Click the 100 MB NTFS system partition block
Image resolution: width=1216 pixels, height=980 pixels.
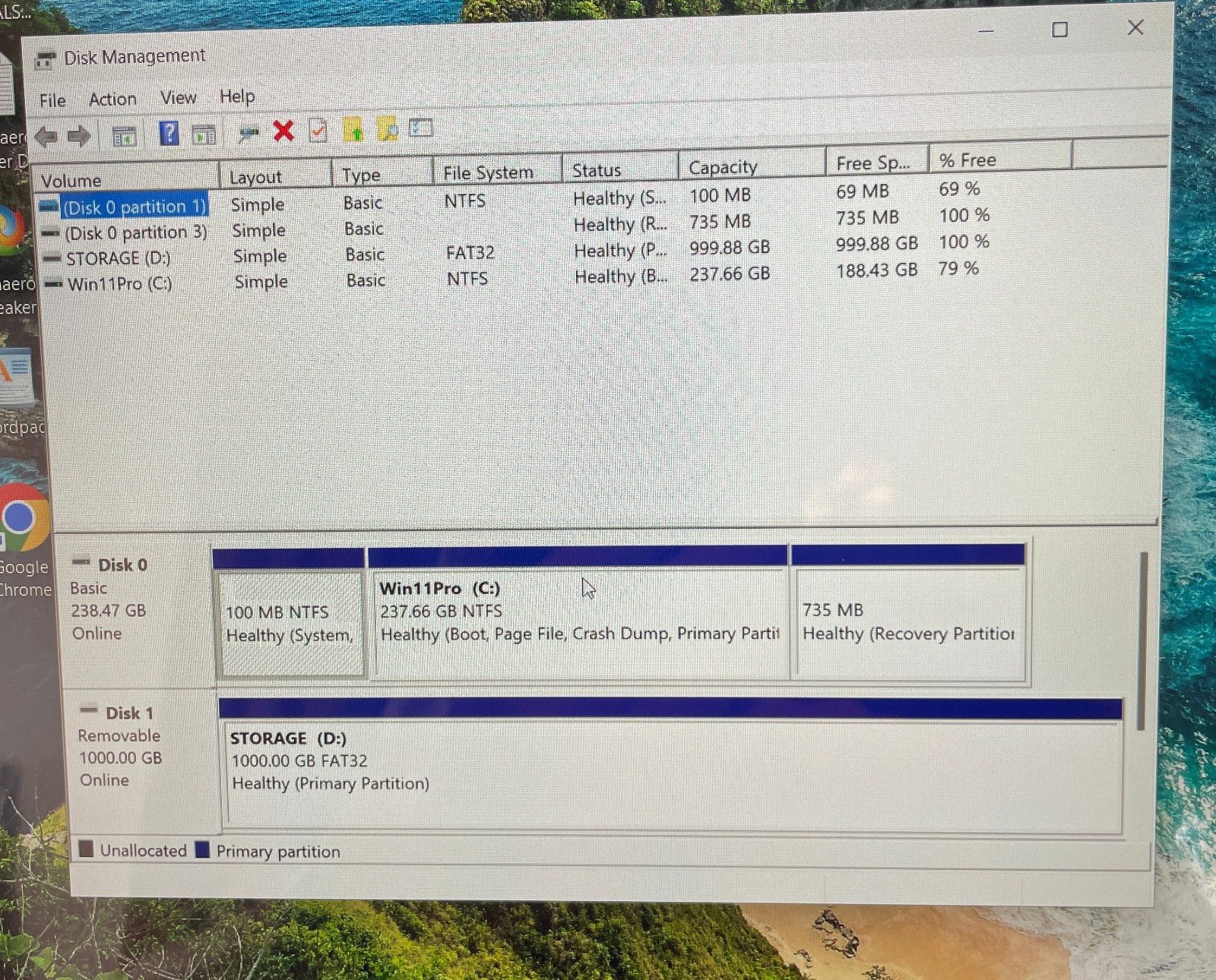point(290,624)
